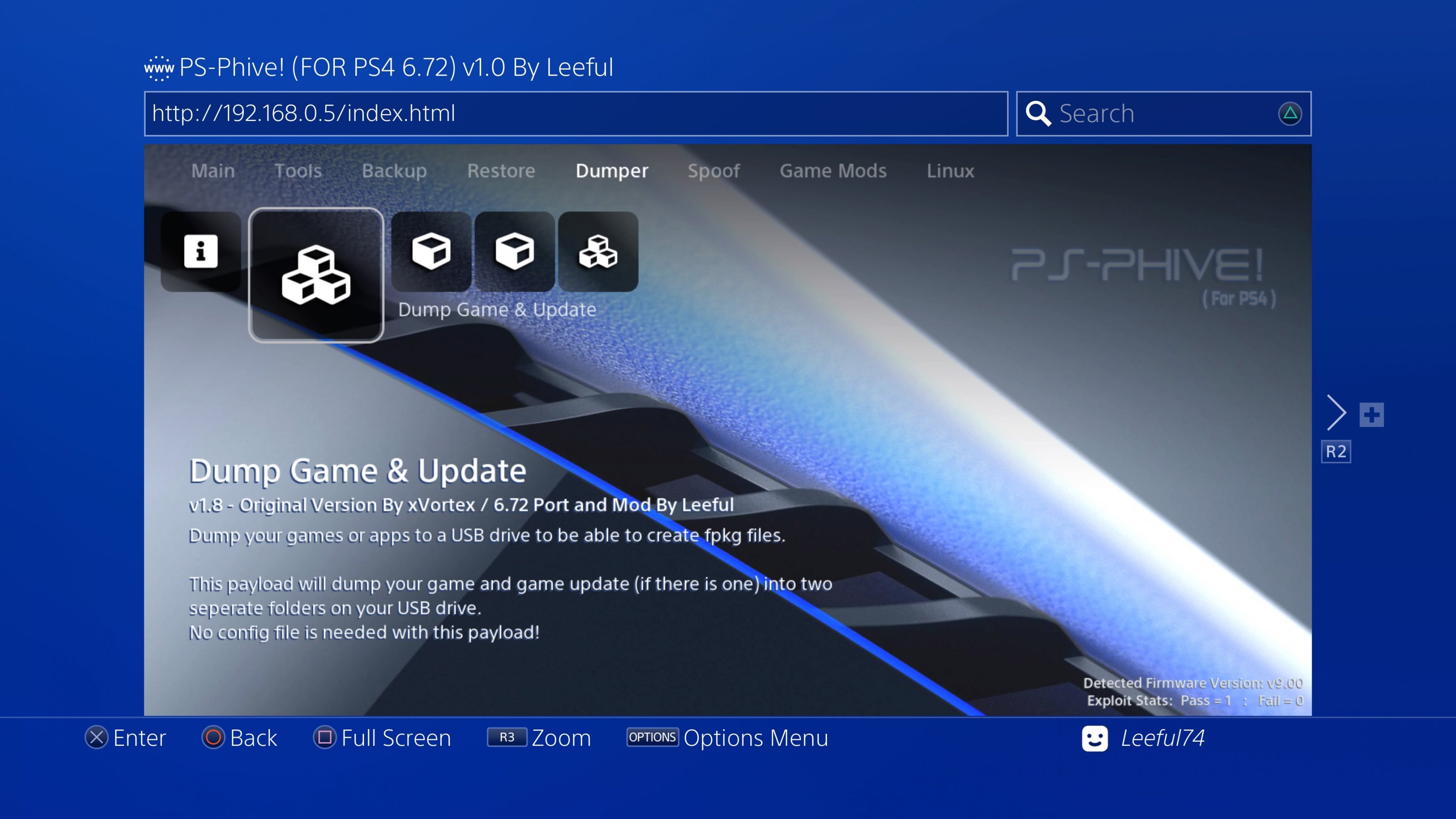Click the Fail = 0 exploit stat
Image resolution: width=1456 pixels, height=819 pixels.
[x=1281, y=701]
